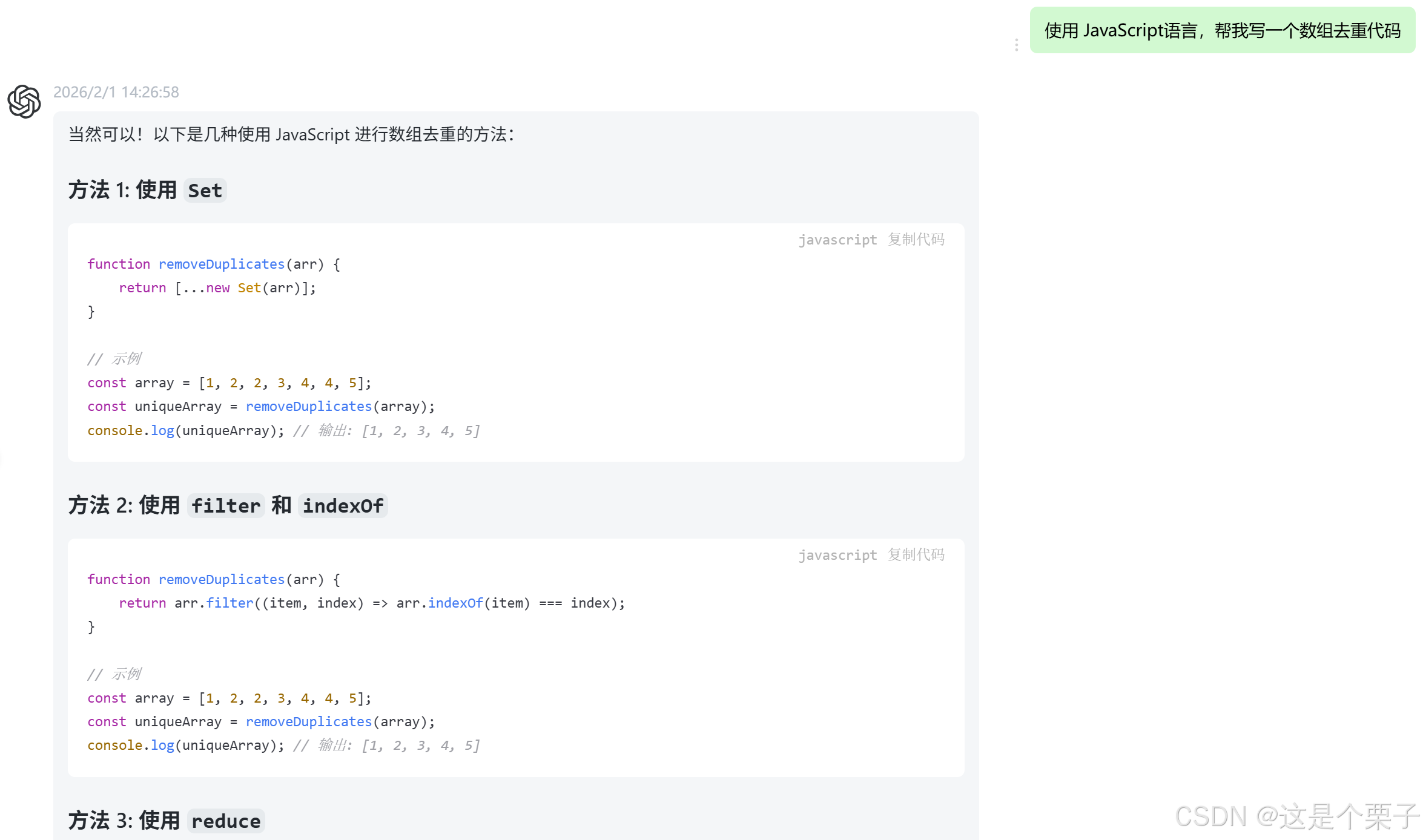Click the javascript label on the first code block
Screen dimensions: 1423x840
point(837,240)
